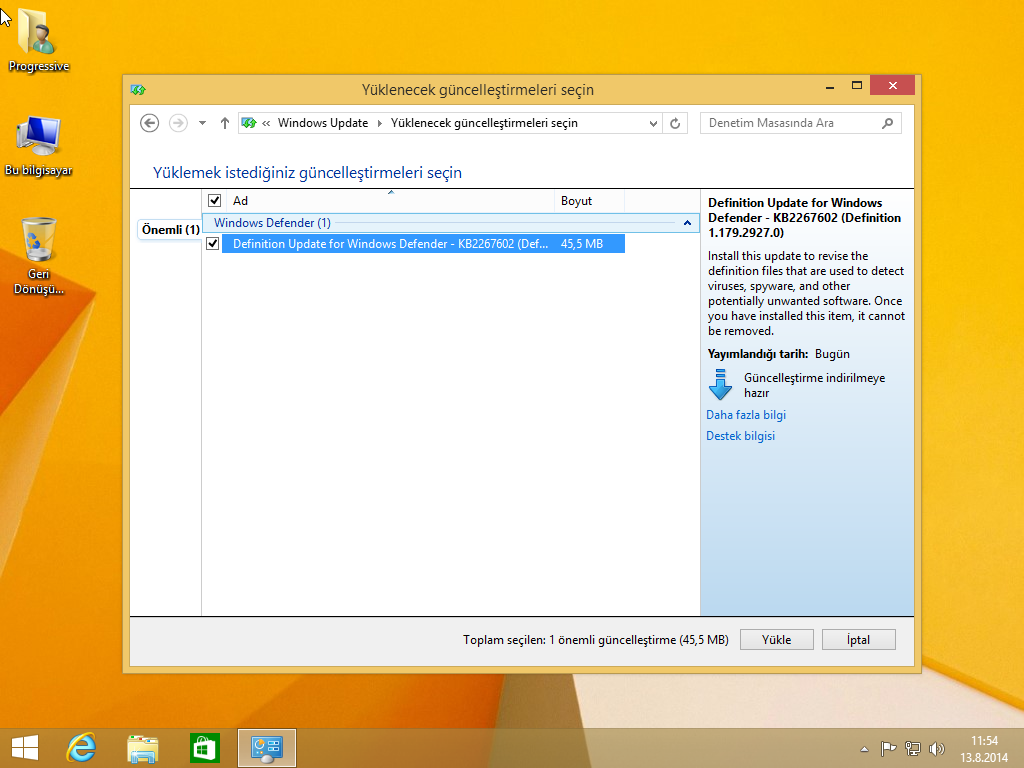Select the Önemli (1) tab

pyautogui.click(x=169, y=230)
